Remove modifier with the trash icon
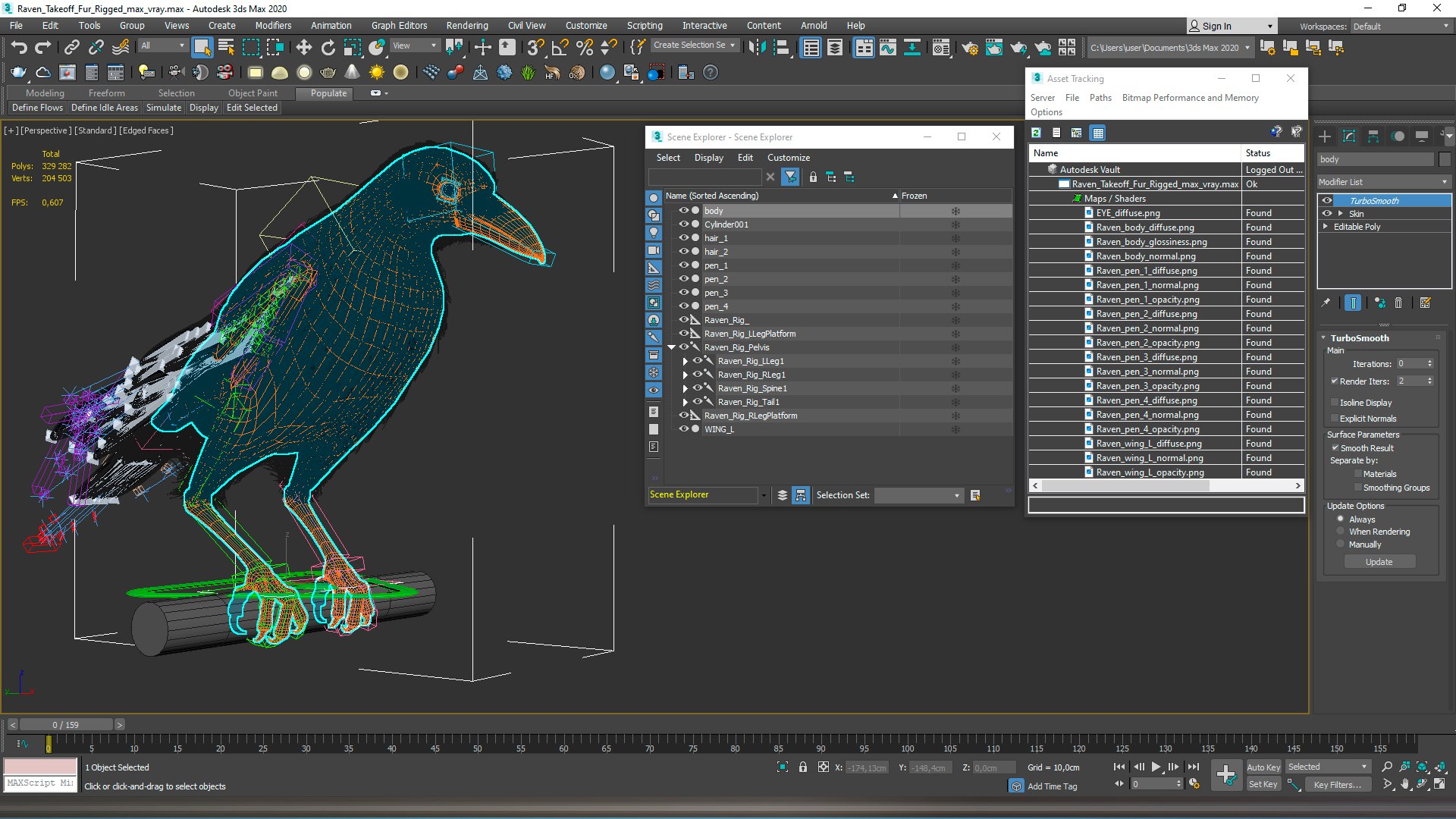The height and width of the screenshot is (819, 1456). [x=1398, y=303]
